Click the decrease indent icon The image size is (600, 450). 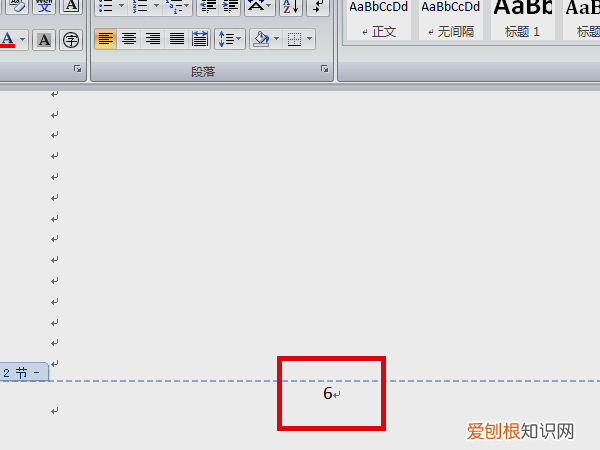[208, 7]
